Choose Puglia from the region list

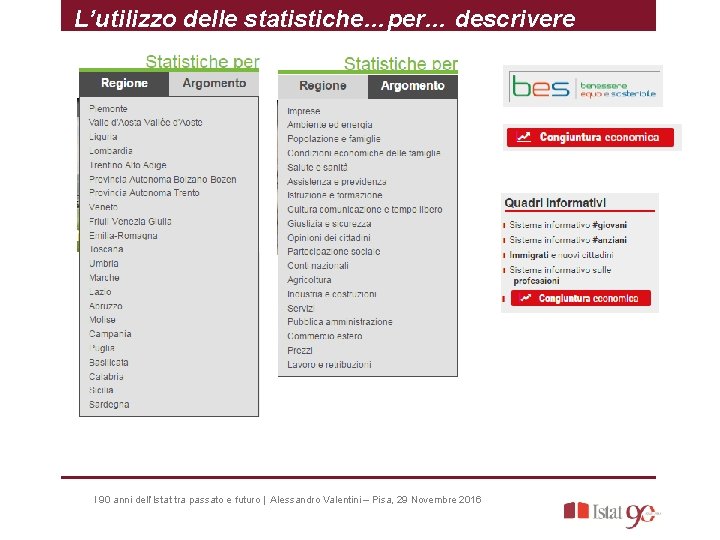point(102,348)
